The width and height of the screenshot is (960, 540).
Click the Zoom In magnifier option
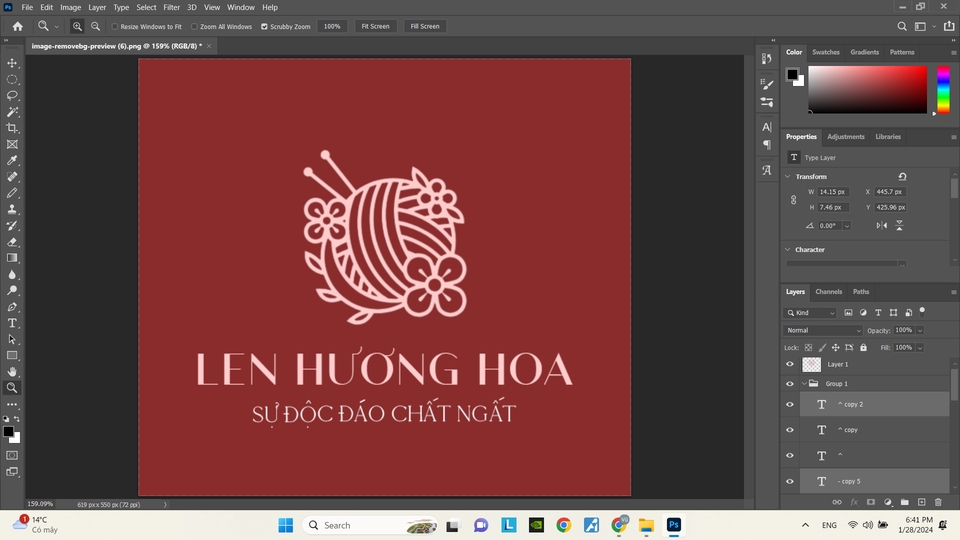[x=77, y=26]
